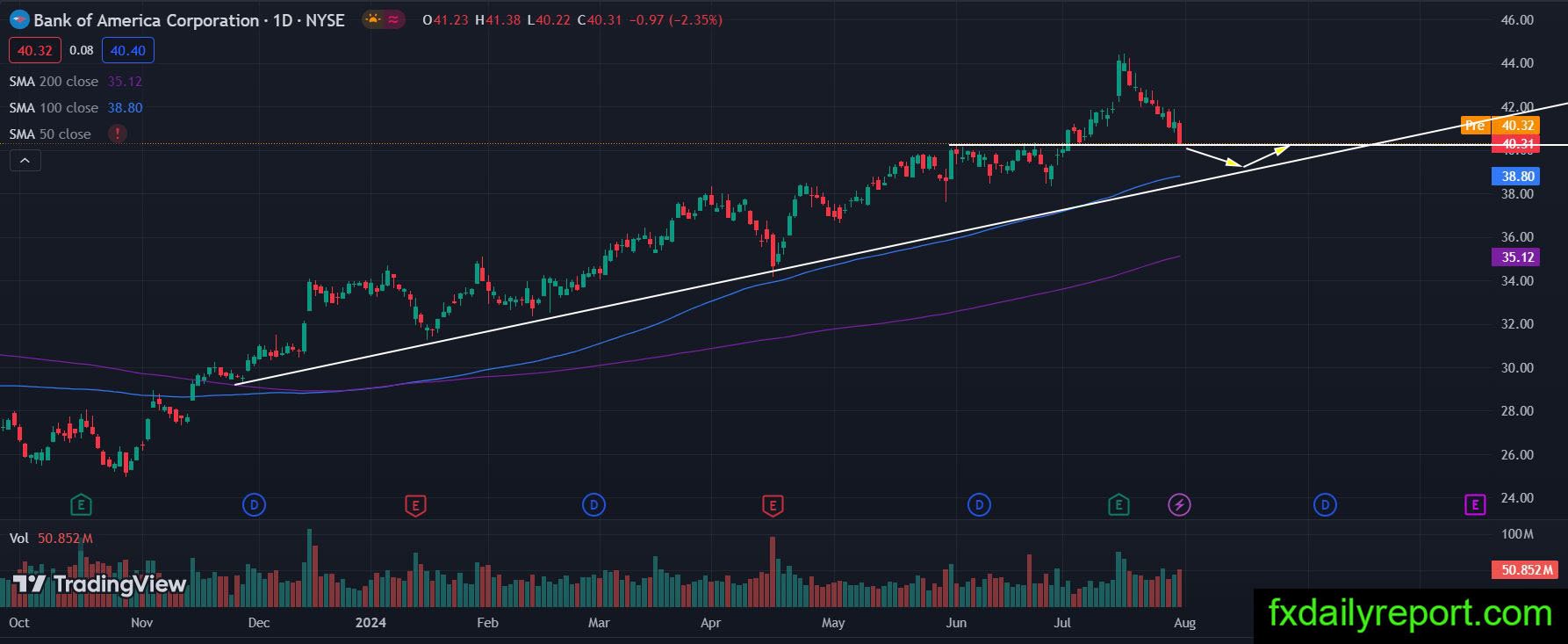
Task: Click the 2024 label on the time axis
Action: click(x=370, y=623)
